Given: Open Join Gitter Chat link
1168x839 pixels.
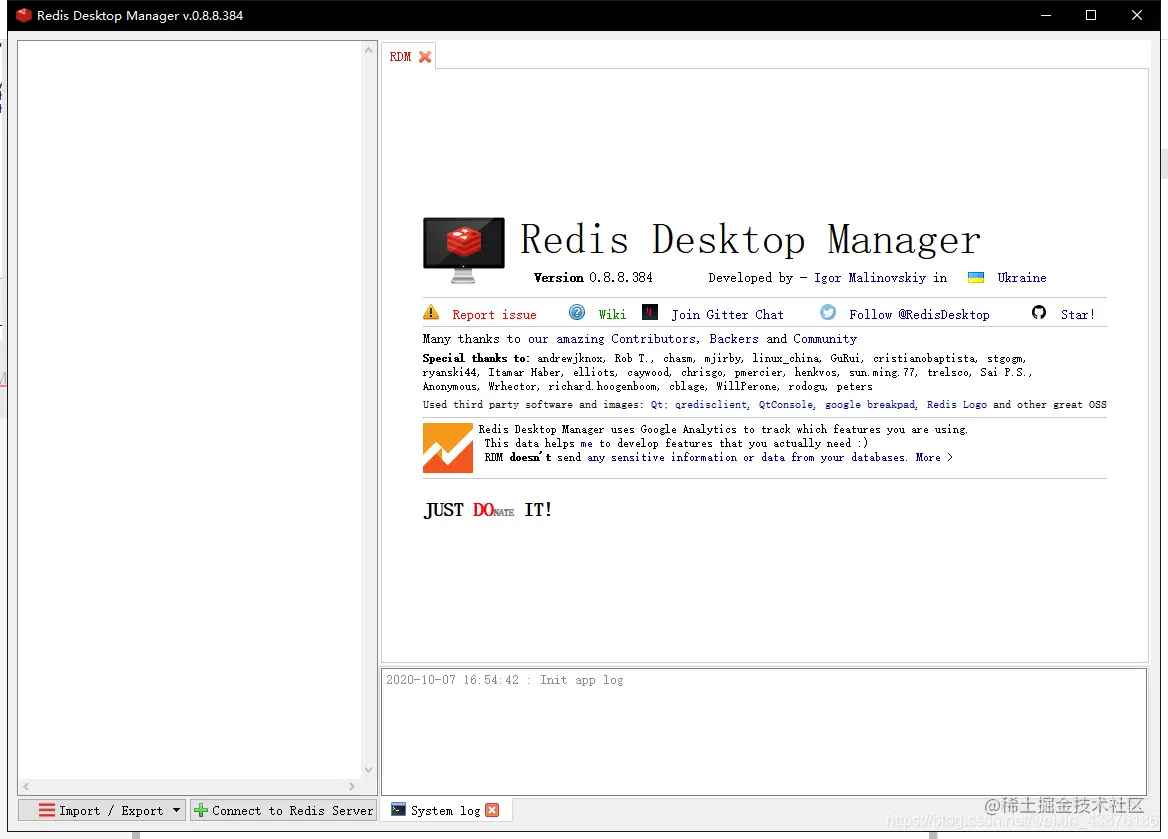Looking at the screenshot, I should [x=727, y=314].
